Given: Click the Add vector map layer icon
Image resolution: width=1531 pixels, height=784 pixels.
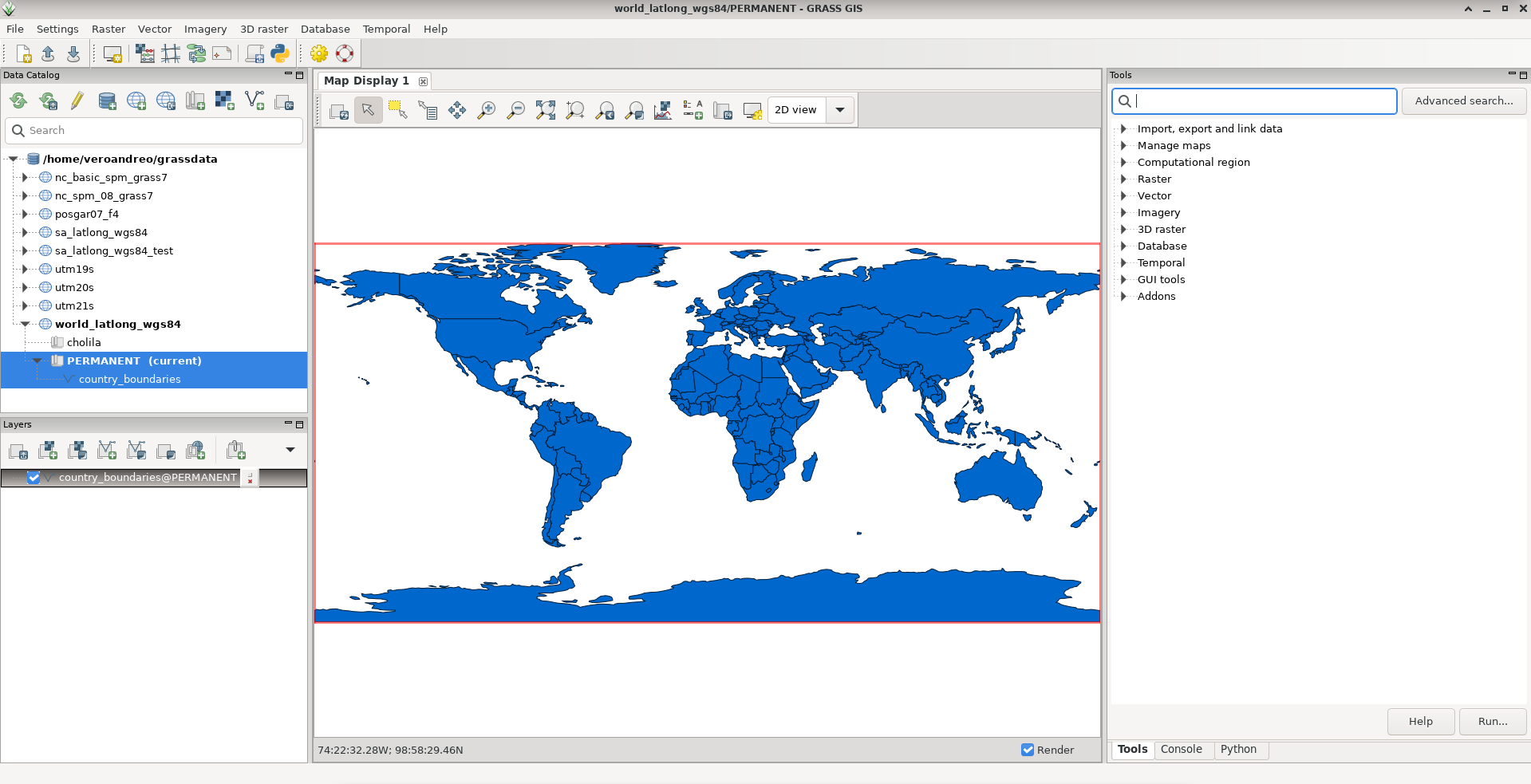Looking at the screenshot, I should click(107, 451).
